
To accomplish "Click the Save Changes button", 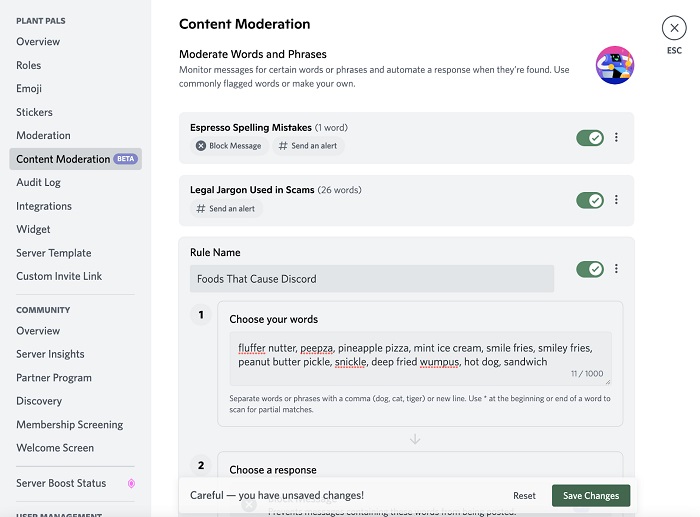I will click(591, 496).
